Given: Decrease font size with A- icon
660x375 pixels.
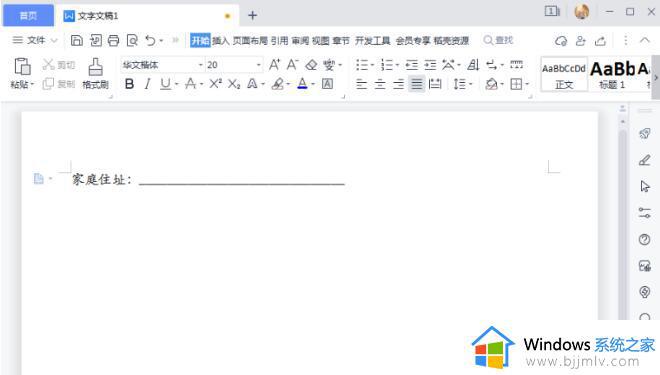Looking at the screenshot, I should point(293,65).
